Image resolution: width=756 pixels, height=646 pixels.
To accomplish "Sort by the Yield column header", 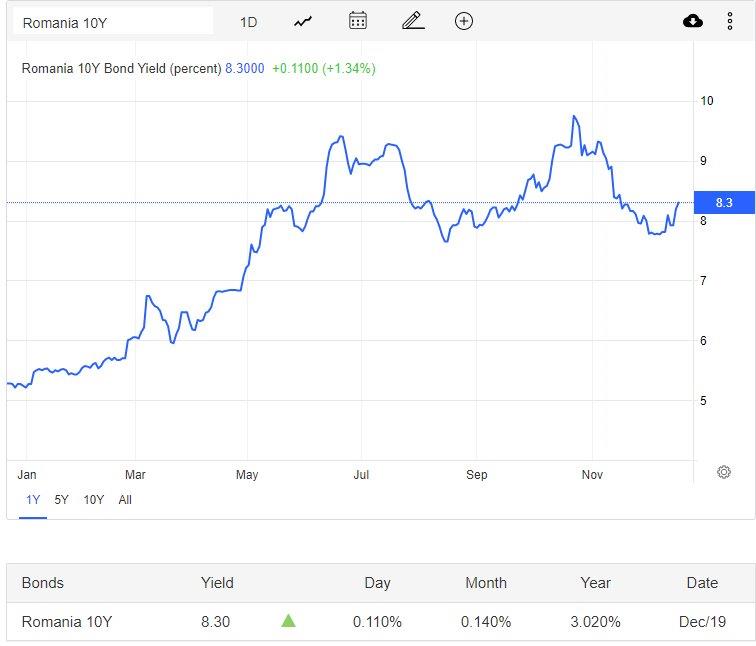I will click(217, 583).
